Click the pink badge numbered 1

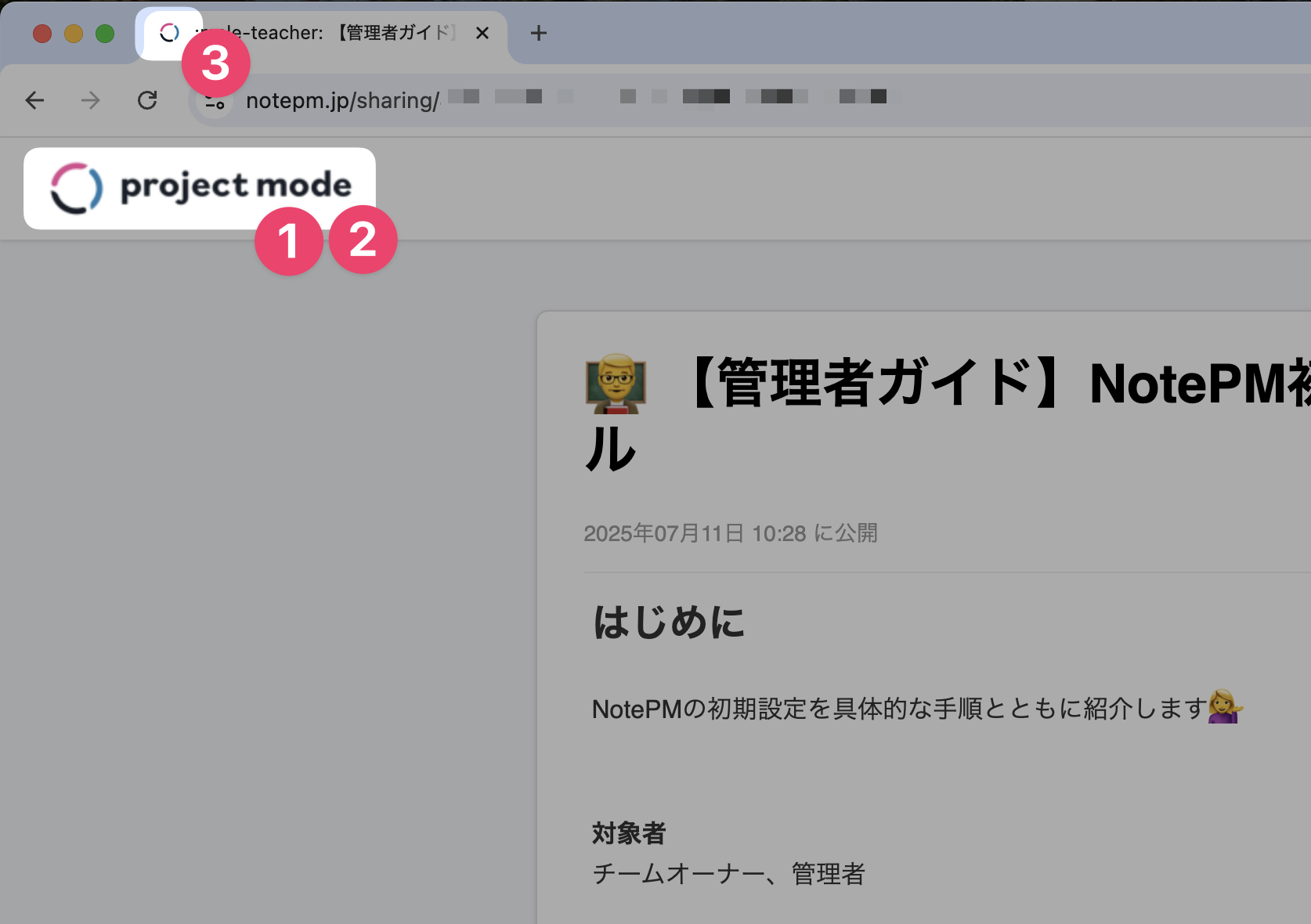(290, 240)
